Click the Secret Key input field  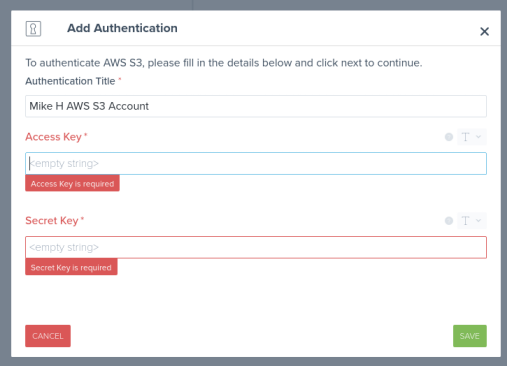[256, 247]
